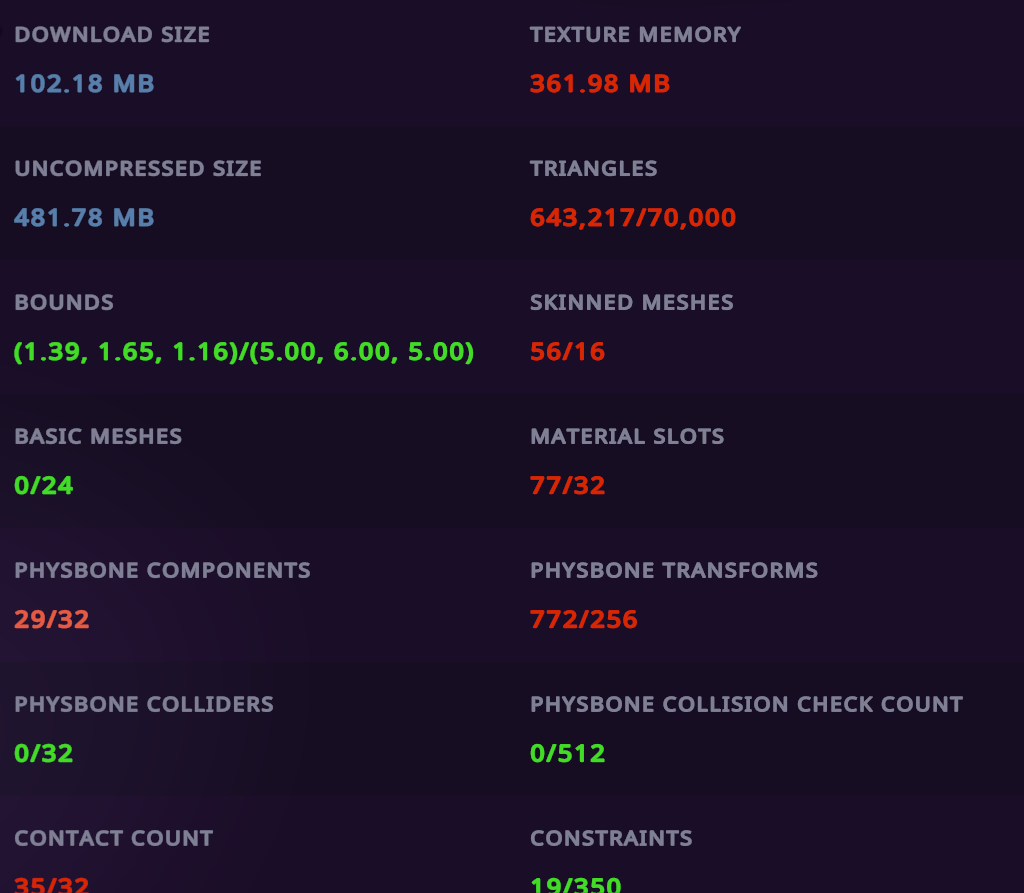Click the 56/16 skinned meshes value
The width and height of the screenshot is (1024, 893).
coord(567,352)
